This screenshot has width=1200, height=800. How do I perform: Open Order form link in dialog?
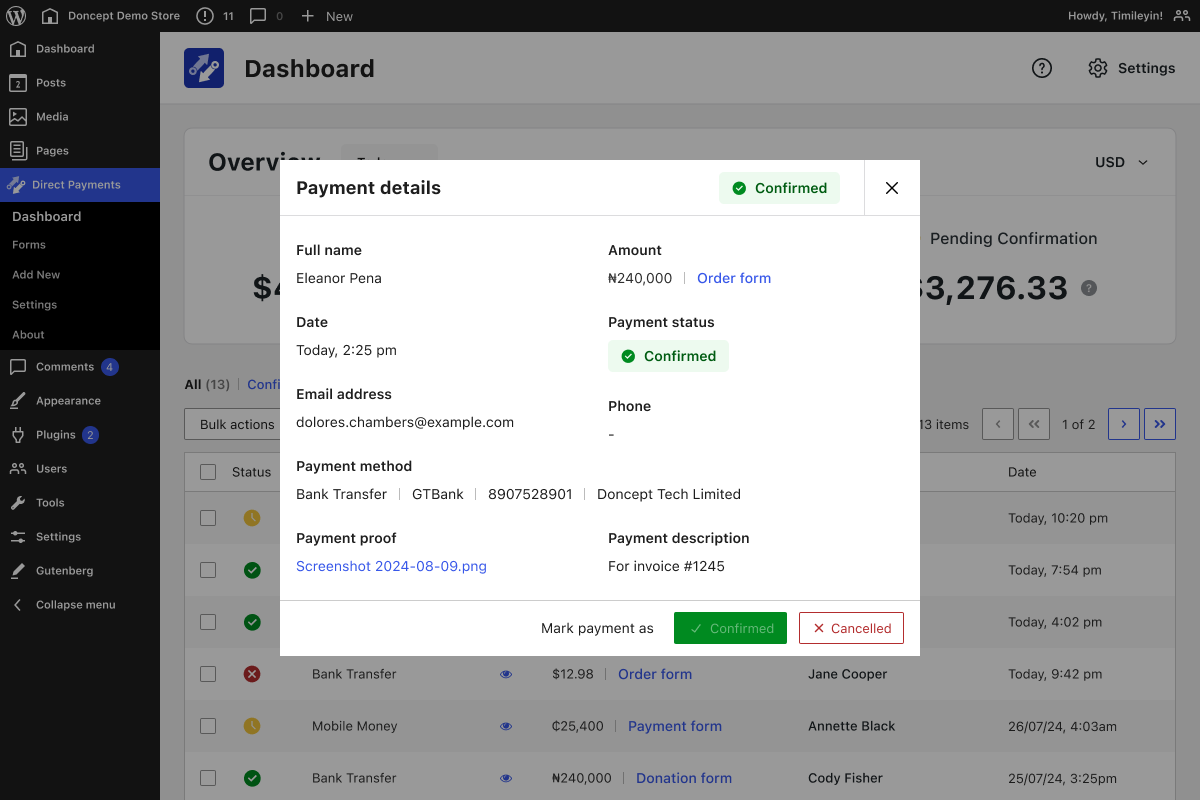(734, 278)
